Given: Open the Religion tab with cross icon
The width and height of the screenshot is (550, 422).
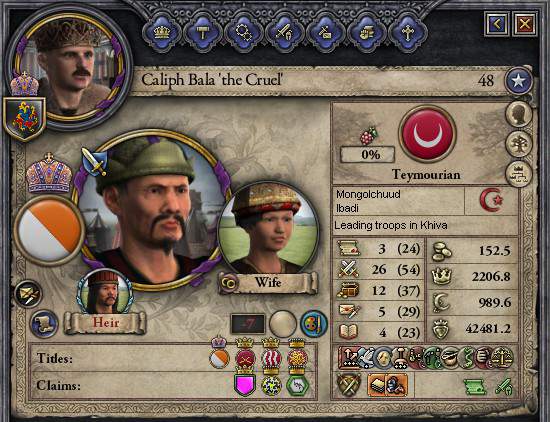Looking at the screenshot, I should click(408, 33).
